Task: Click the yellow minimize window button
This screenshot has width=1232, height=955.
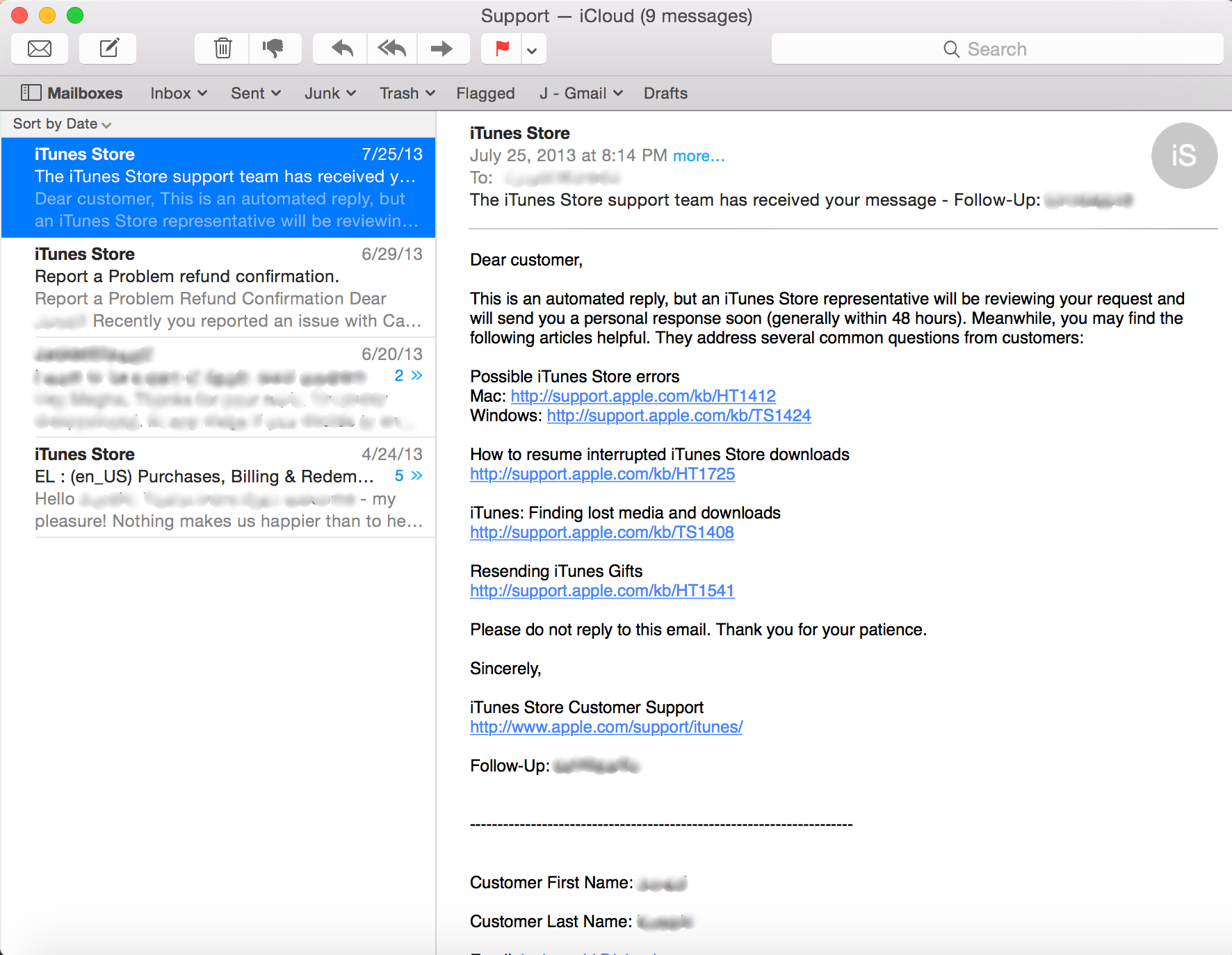Action: (x=47, y=15)
